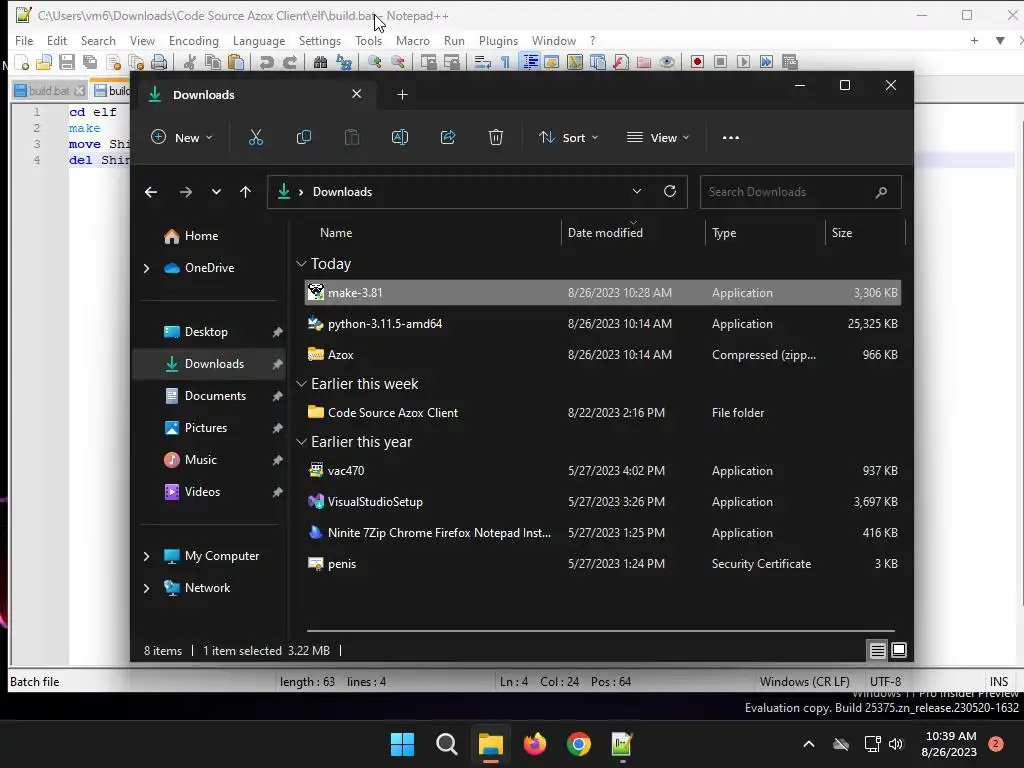Select VisualStudioSetup file
1024x768 pixels.
pyautogui.click(x=602, y=502)
